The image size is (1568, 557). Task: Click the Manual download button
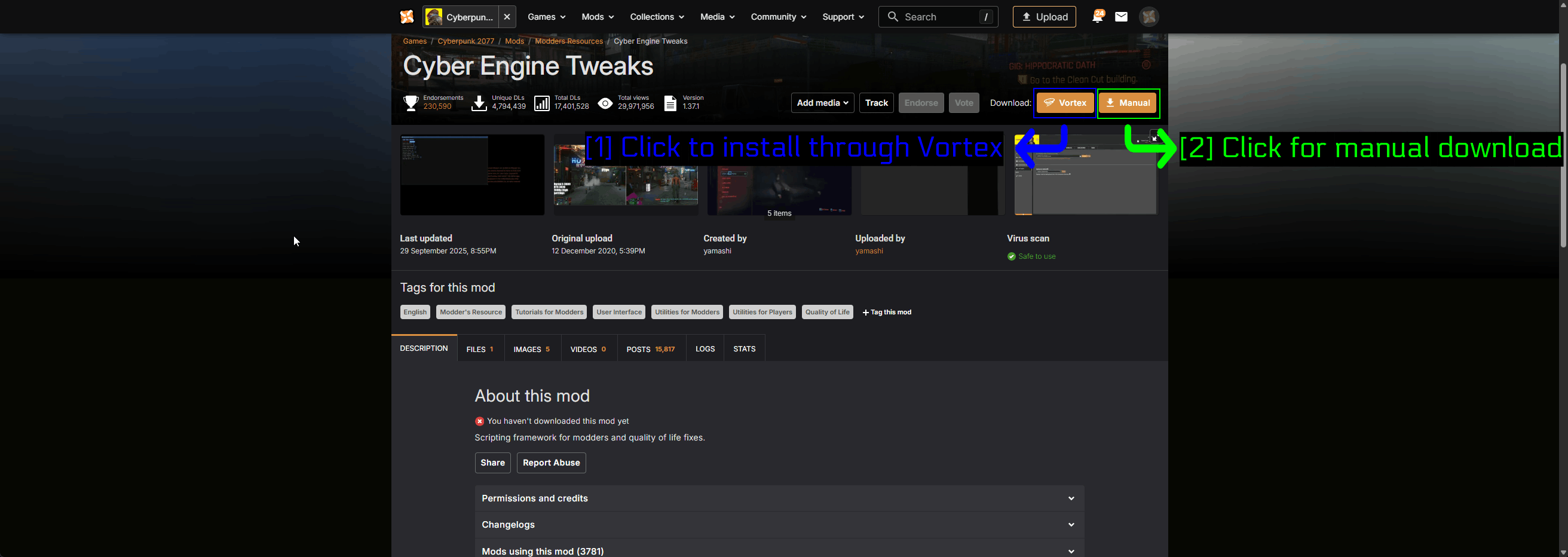pyautogui.click(x=1128, y=103)
